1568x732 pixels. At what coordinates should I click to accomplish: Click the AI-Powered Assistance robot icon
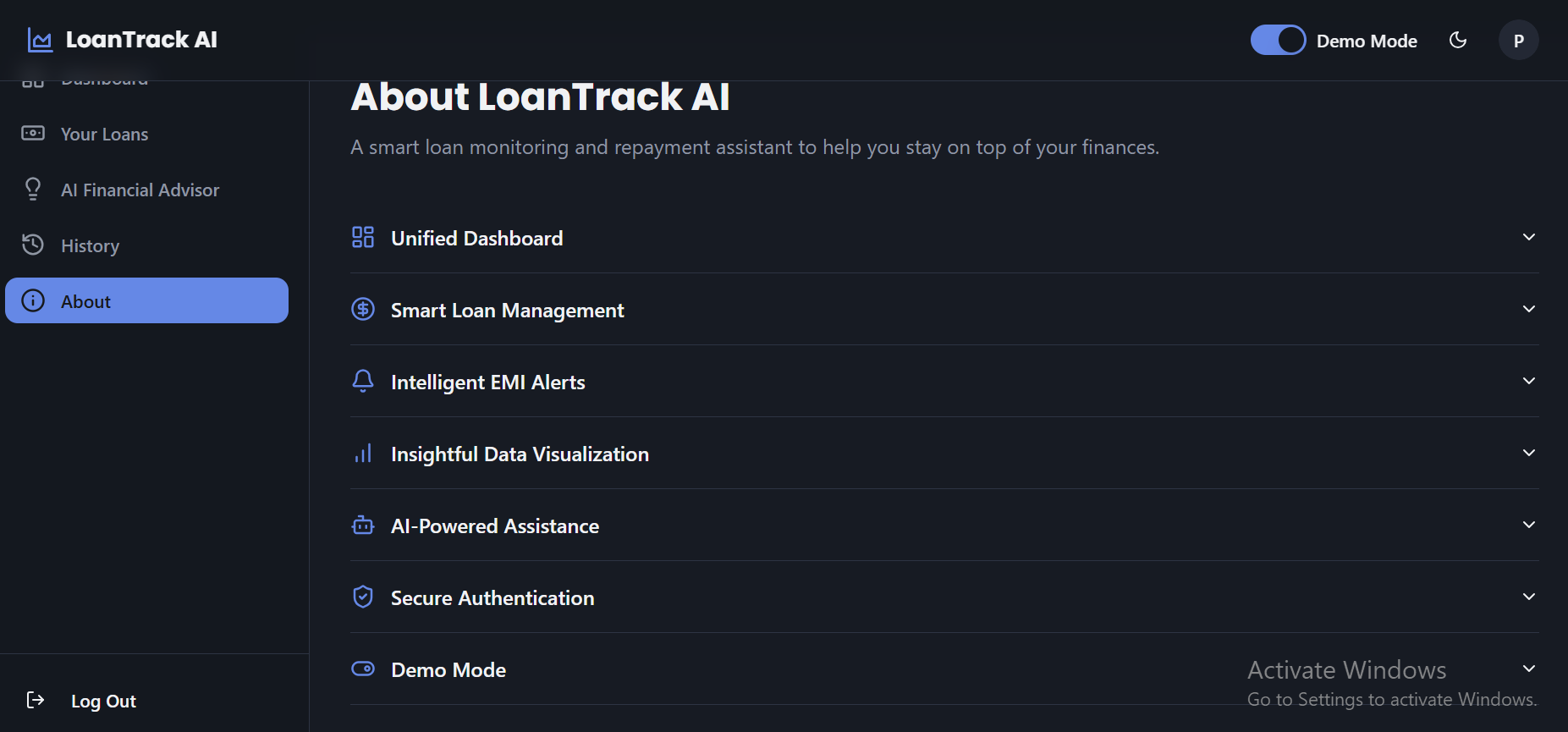(x=363, y=525)
